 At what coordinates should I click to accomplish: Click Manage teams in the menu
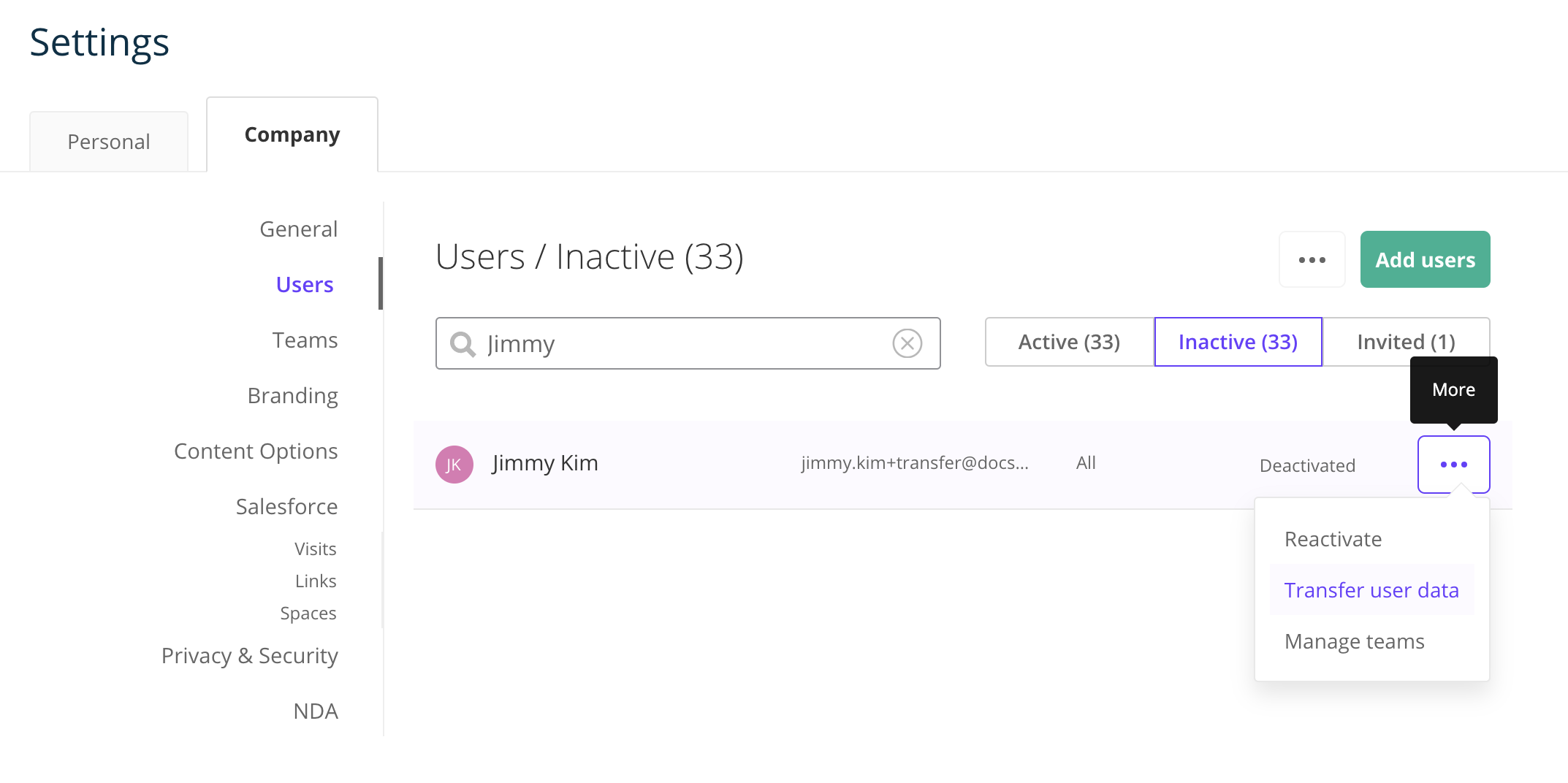(1354, 641)
